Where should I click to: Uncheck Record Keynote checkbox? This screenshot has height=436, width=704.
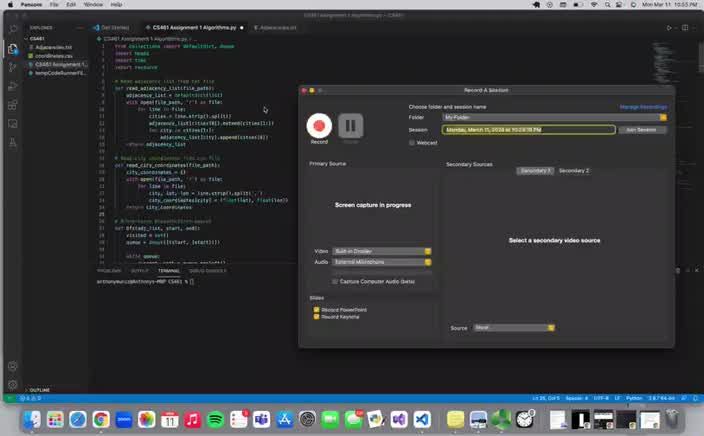316,317
